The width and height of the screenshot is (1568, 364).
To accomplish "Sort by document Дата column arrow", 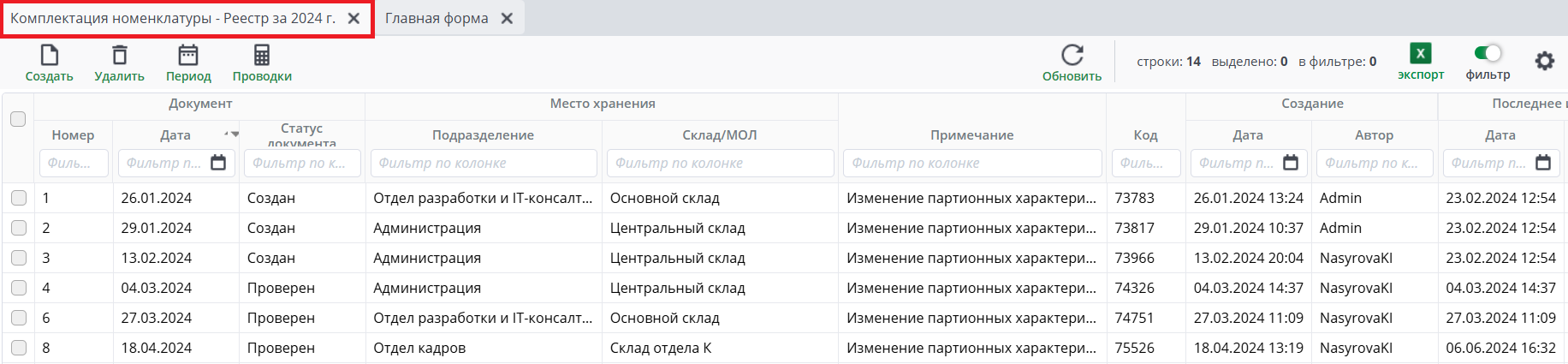I will point(231,134).
